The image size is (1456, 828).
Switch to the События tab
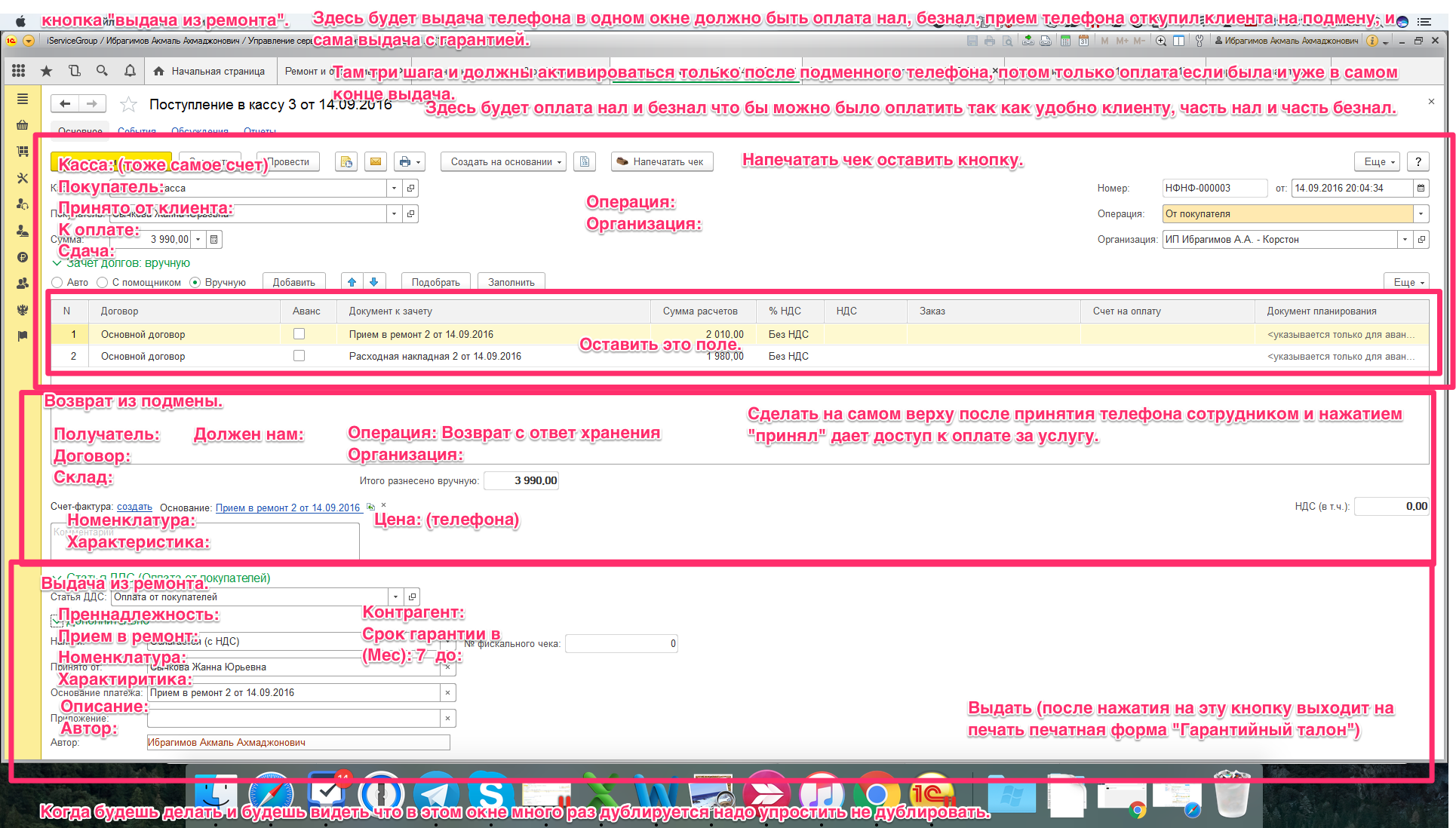[x=137, y=131]
